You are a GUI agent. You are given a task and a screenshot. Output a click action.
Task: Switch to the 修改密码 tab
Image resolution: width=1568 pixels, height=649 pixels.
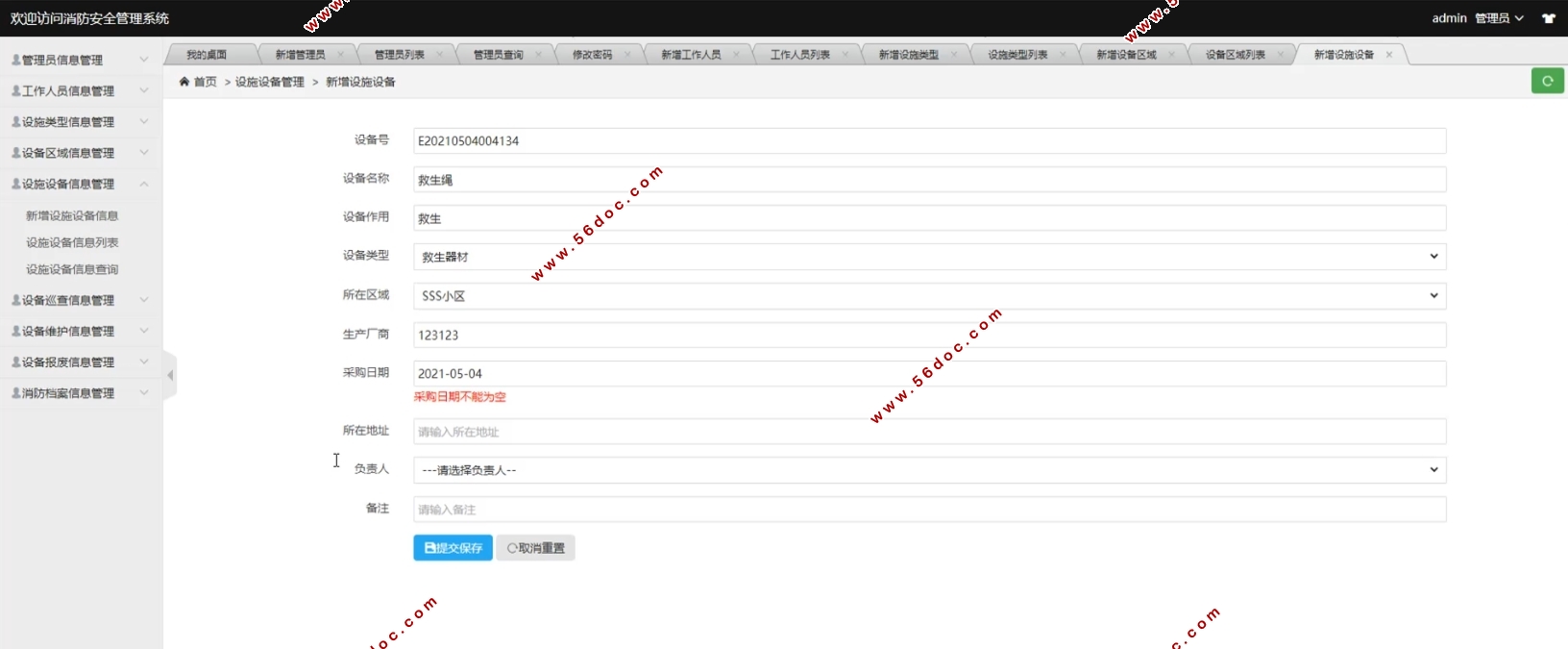click(592, 55)
